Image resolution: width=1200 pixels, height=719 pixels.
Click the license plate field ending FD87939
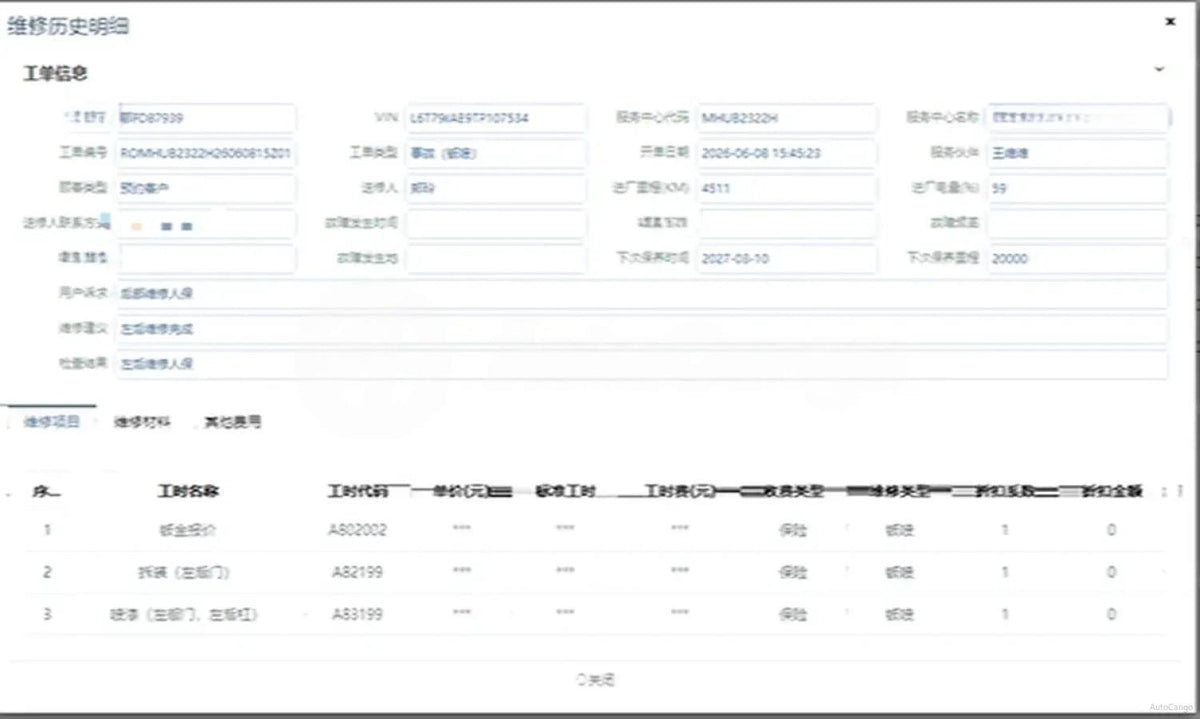[x=206, y=118]
